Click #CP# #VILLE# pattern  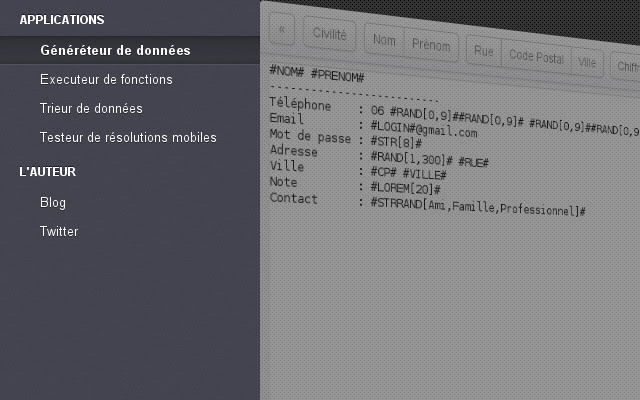click(408, 173)
